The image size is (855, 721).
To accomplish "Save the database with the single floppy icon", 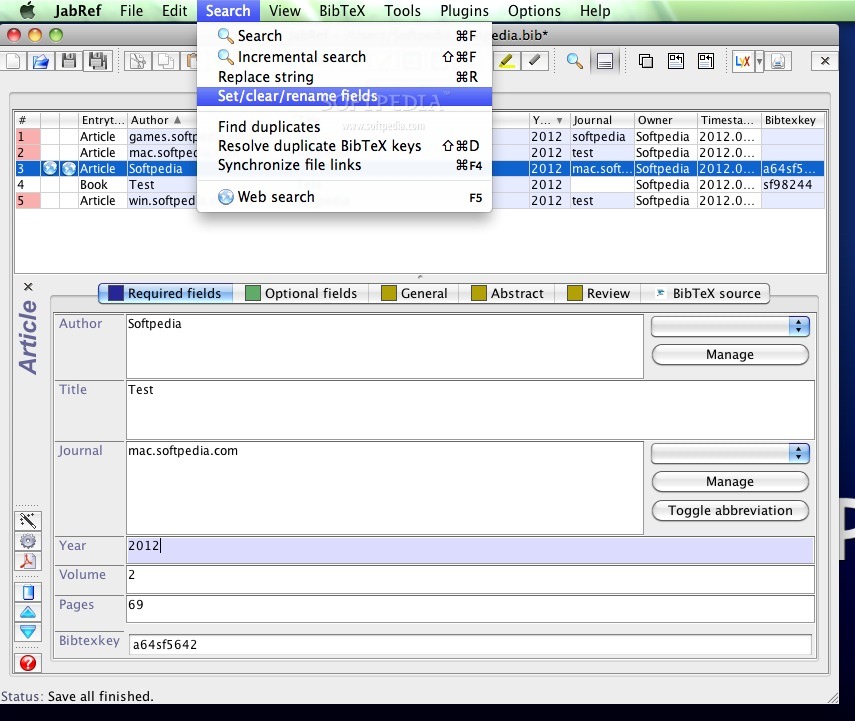I will click(69, 61).
